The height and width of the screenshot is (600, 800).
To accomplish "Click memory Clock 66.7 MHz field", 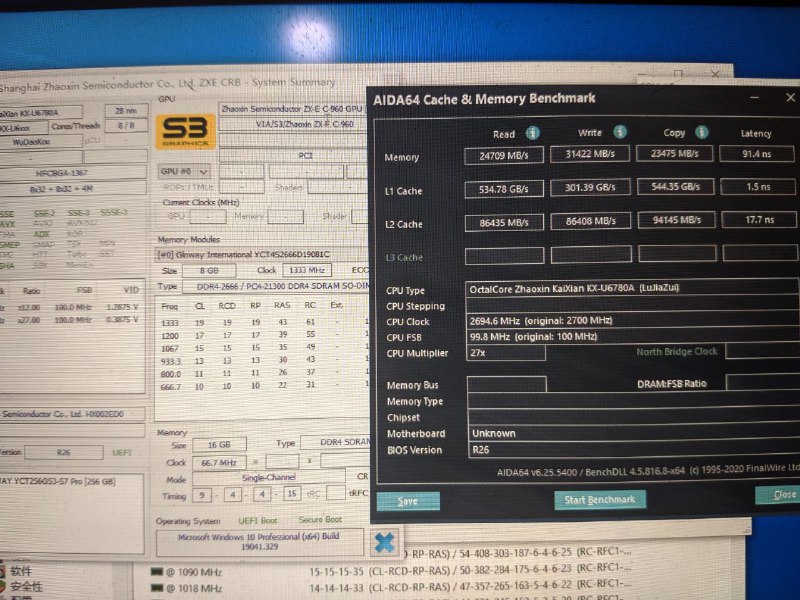I will point(219,462).
